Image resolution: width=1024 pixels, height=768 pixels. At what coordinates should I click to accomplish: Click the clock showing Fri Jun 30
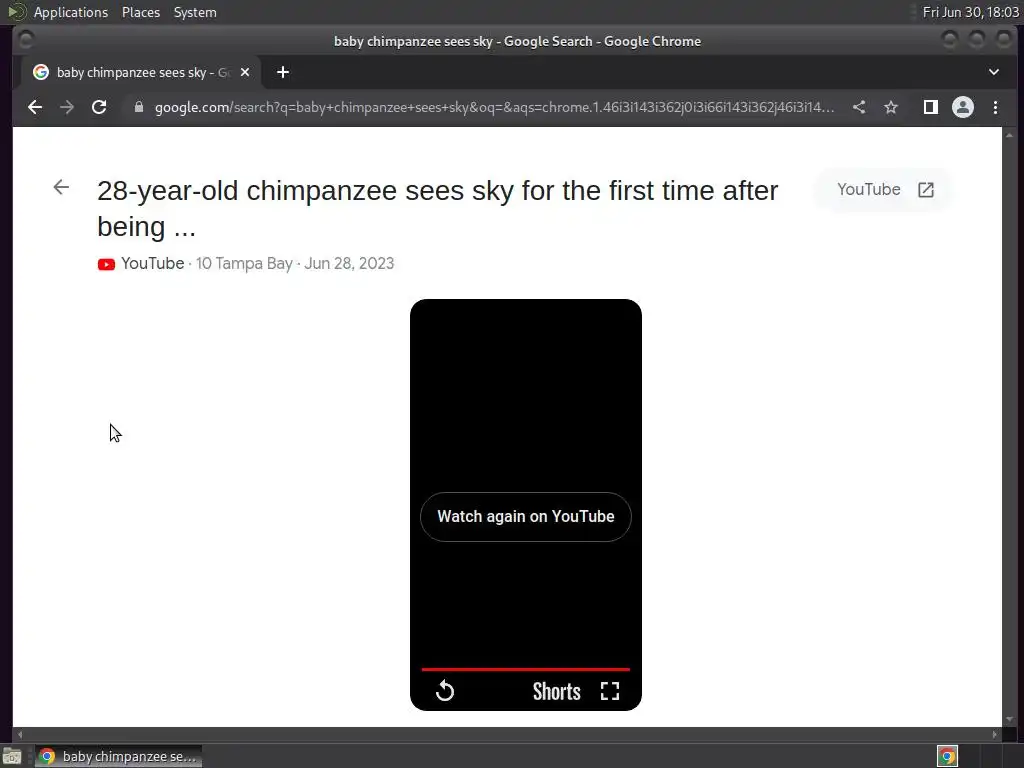[x=970, y=12]
